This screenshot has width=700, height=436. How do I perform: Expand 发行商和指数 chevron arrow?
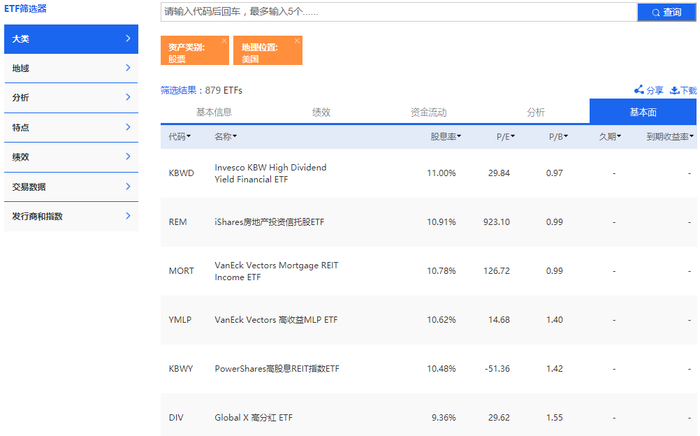pos(128,216)
